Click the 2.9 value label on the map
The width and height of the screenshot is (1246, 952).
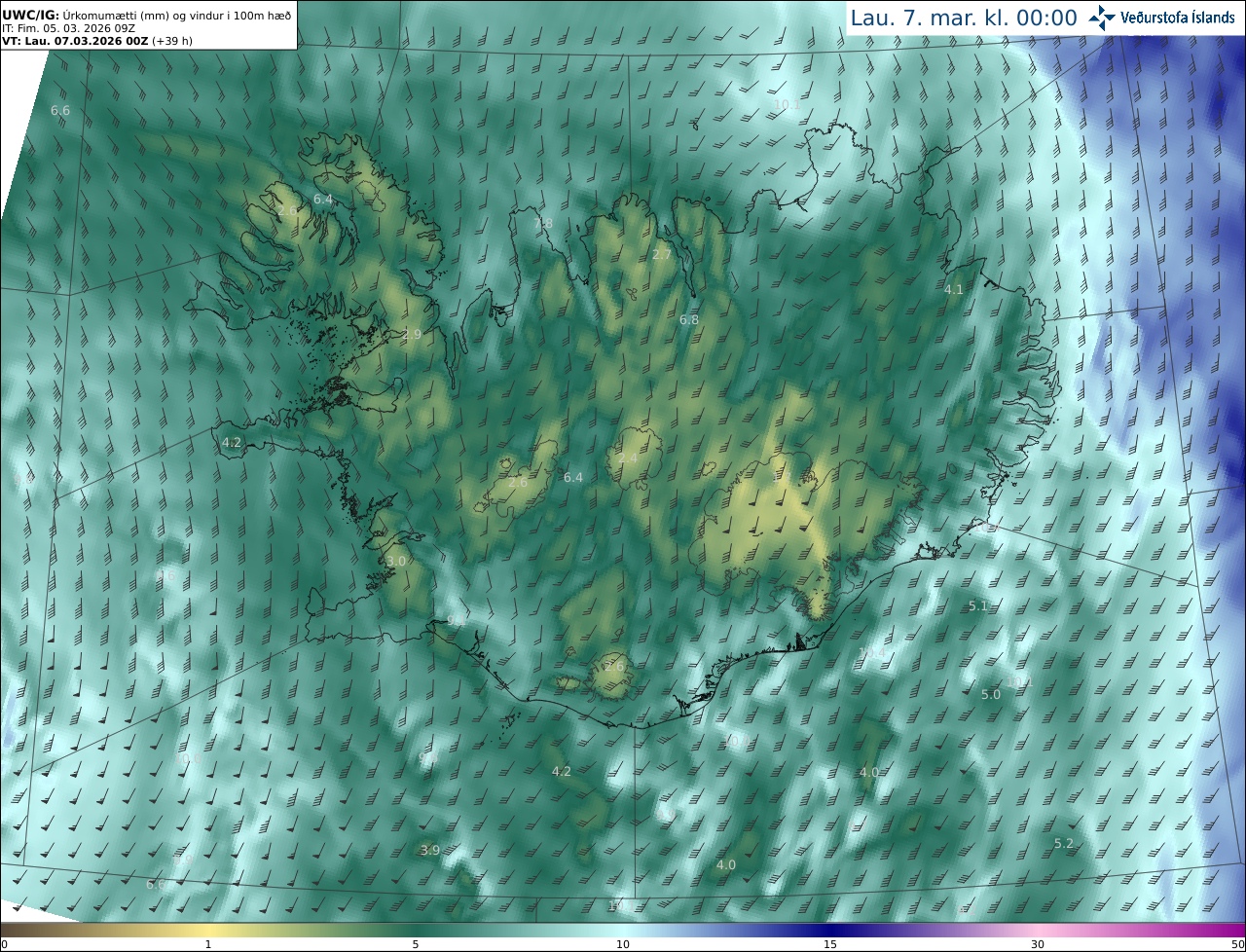[x=412, y=335]
